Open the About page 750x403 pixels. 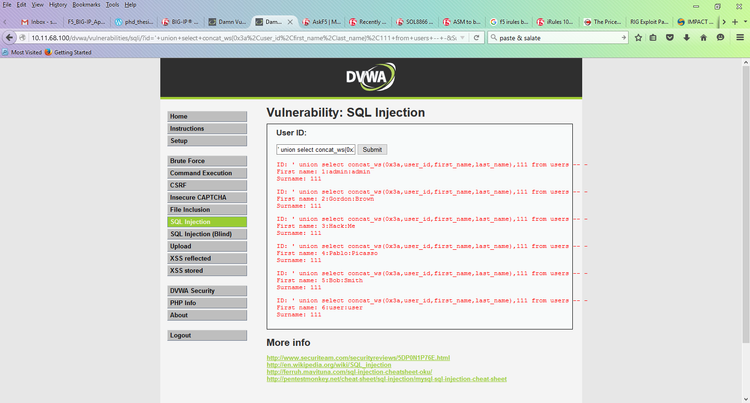(207, 315)
